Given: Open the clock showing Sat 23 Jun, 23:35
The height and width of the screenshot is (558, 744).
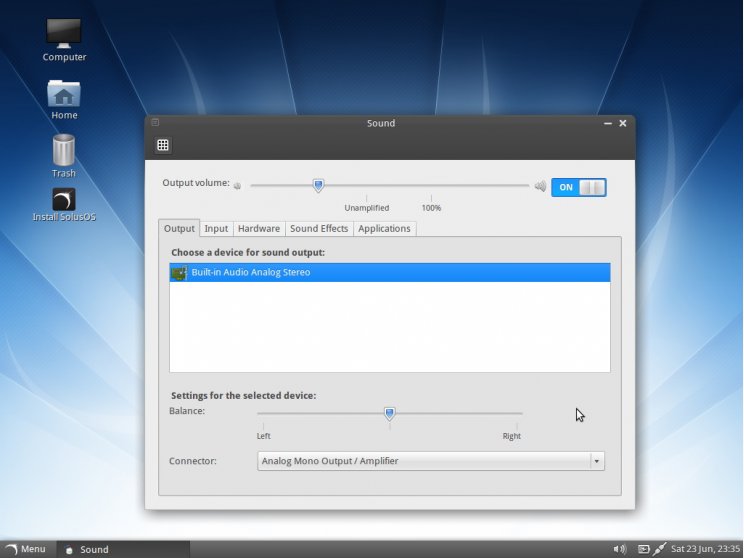Looking at the screenshot, I should point(706,549).
